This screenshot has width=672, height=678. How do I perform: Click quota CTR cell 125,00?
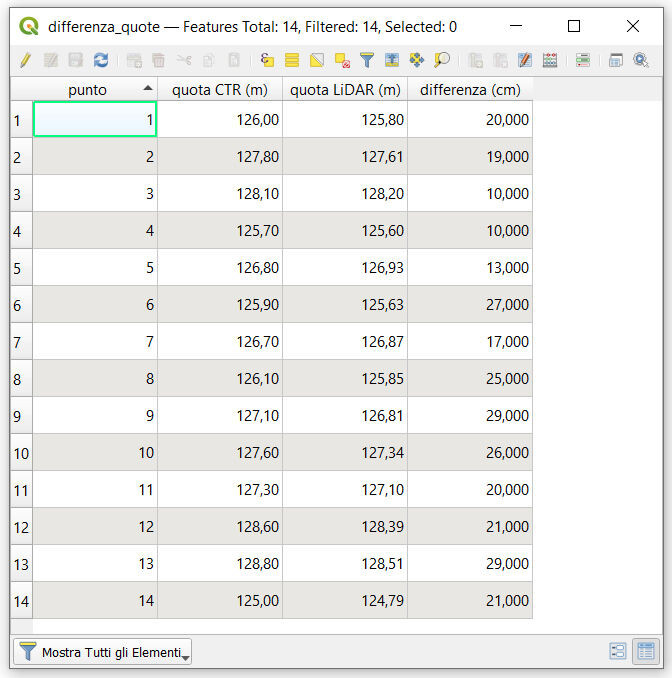220,601
